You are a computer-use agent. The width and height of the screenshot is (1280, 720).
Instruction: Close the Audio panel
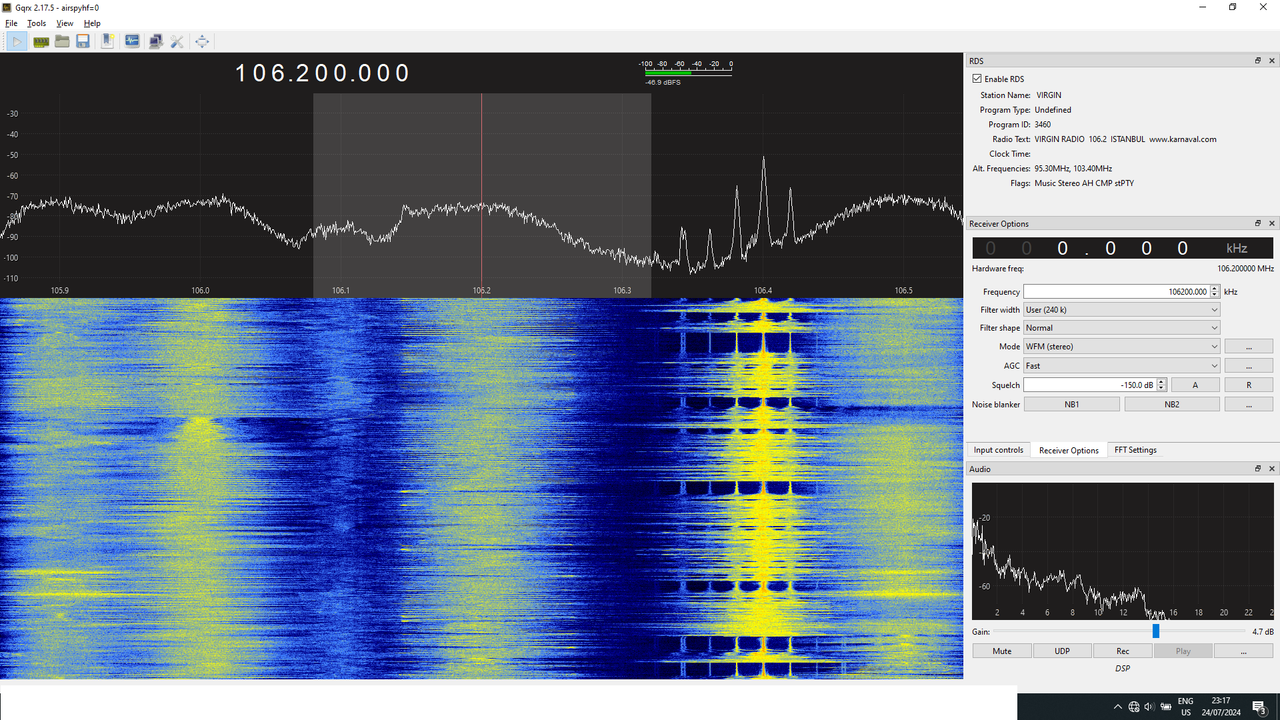pos(1272,468)
